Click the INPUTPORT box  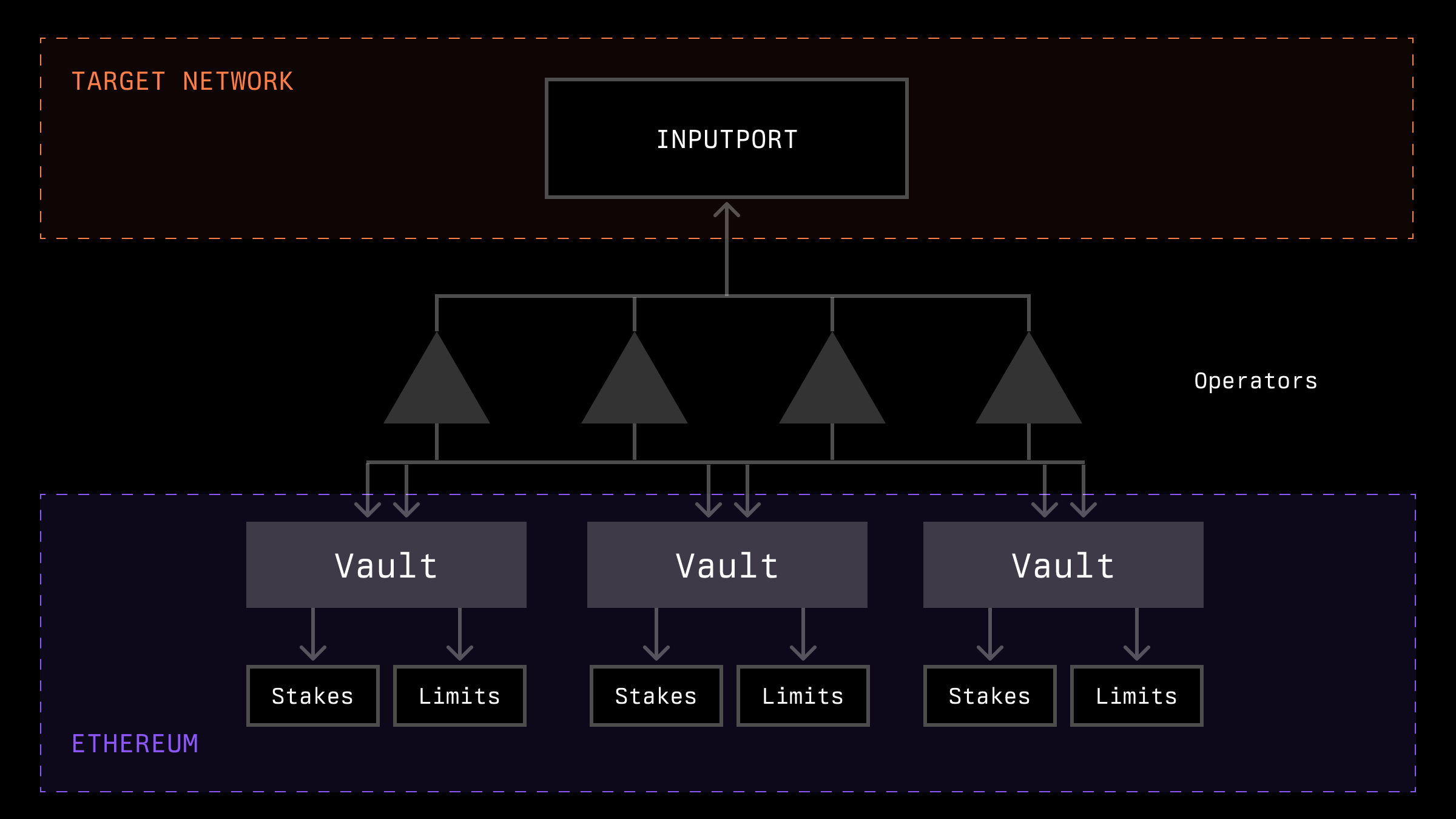point(726,138)
